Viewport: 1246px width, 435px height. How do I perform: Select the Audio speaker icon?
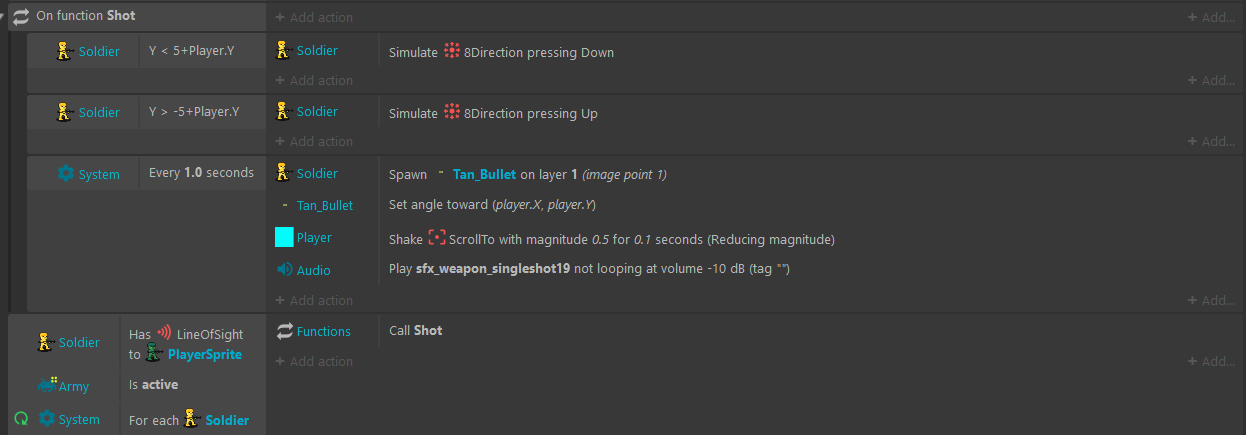[x=284, y=270]
